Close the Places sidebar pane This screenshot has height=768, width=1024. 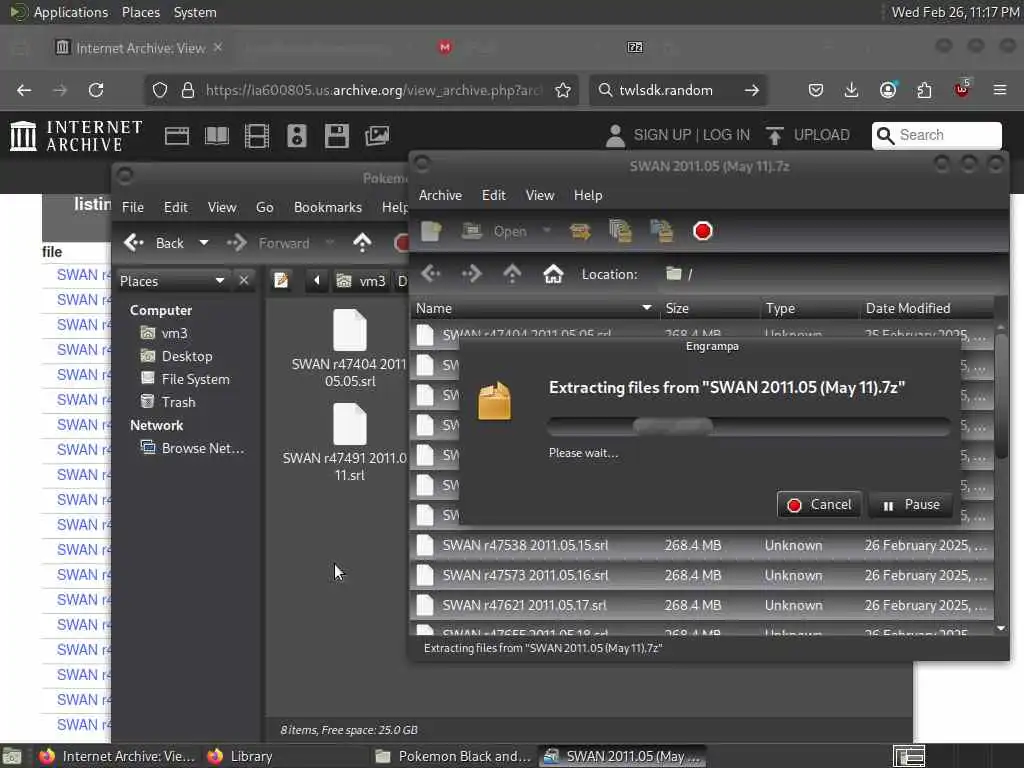pos(244,281)
